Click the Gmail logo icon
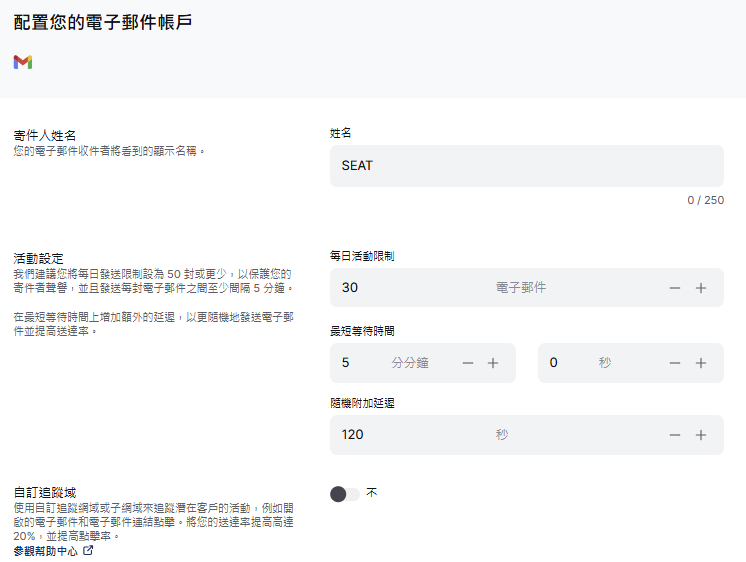Screen dimensions: 746x562 click(23, 62)
